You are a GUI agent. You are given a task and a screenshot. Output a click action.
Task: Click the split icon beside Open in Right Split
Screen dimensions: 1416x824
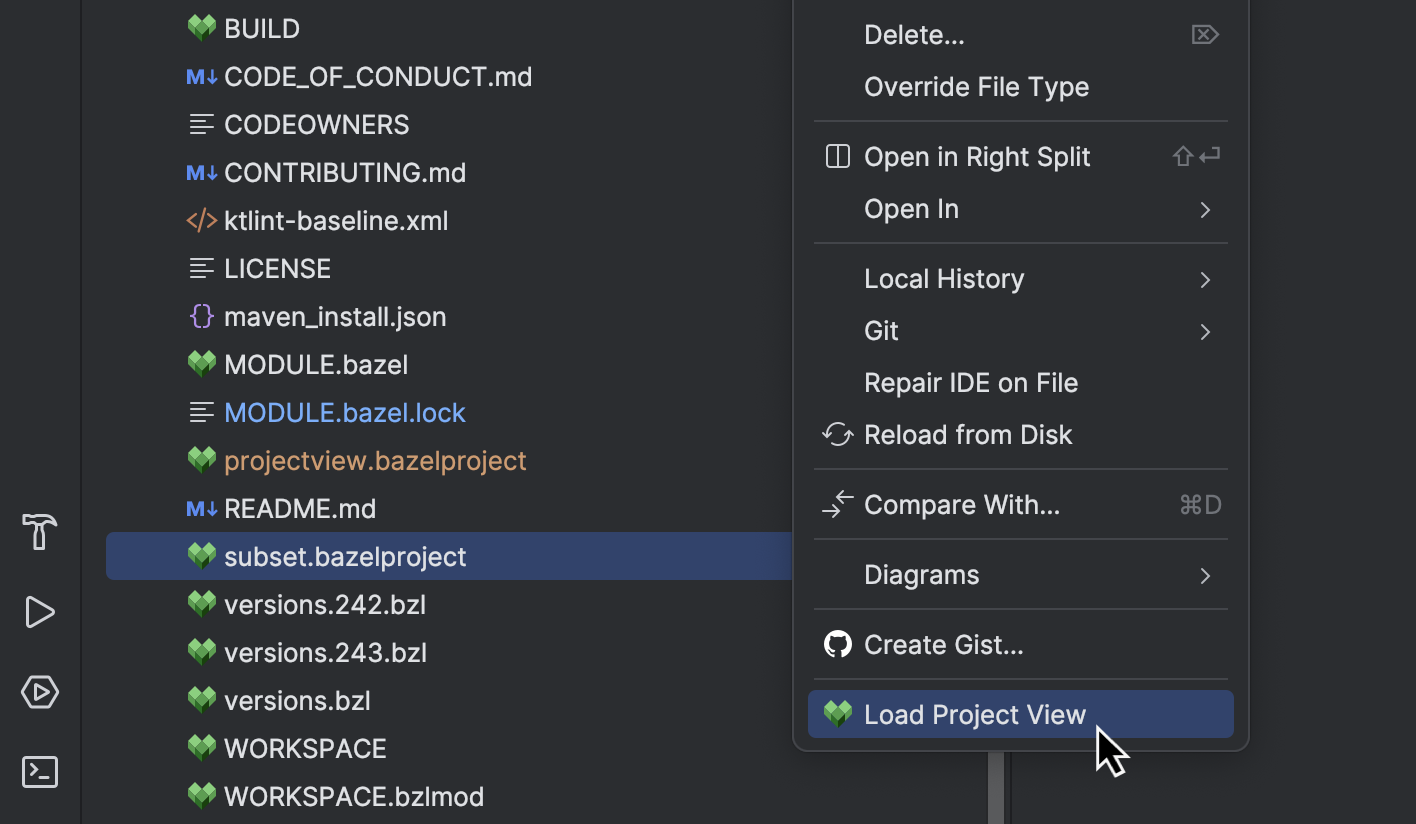[837, 155]
